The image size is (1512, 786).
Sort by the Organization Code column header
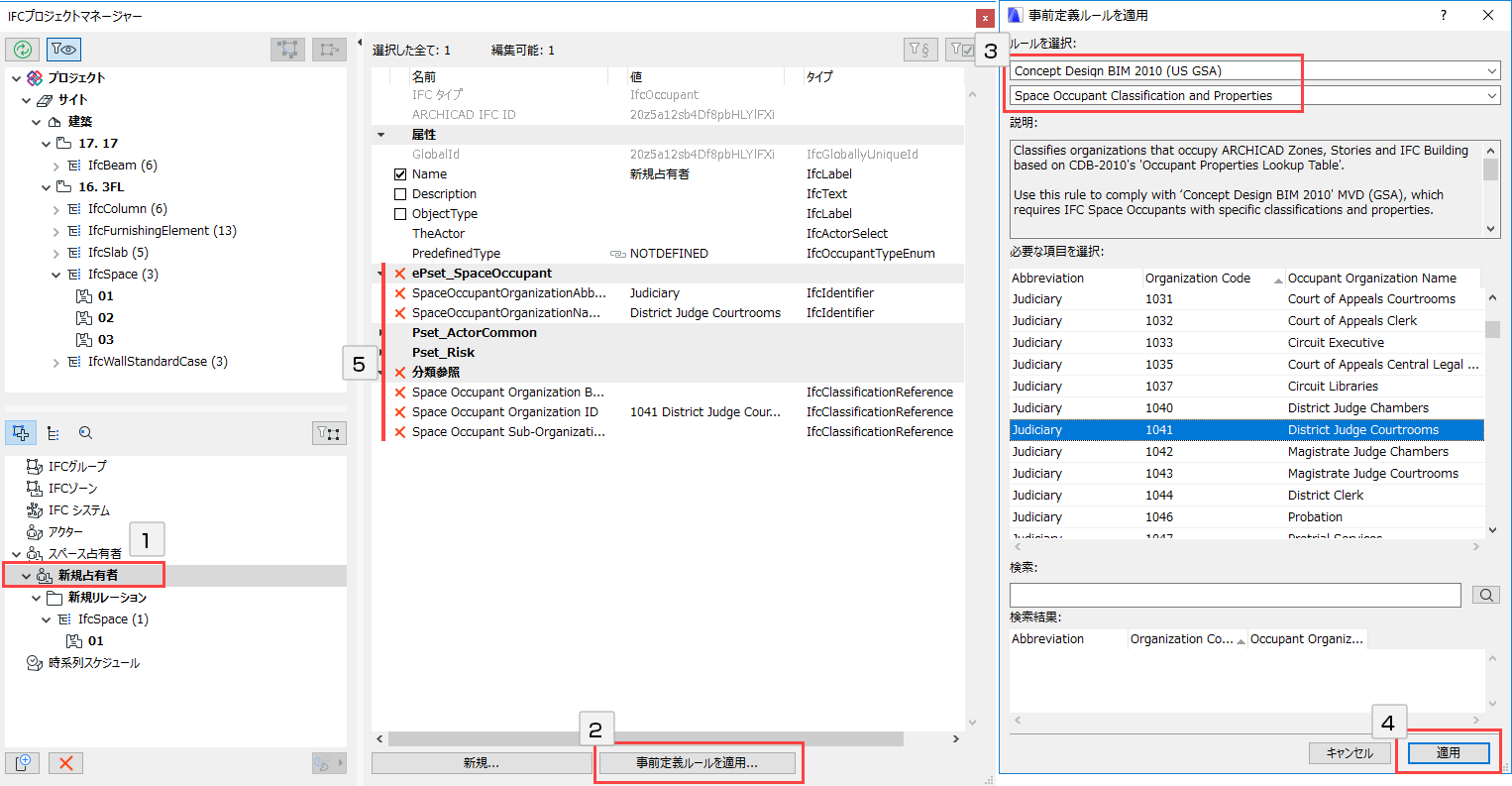click(1213, 279)
